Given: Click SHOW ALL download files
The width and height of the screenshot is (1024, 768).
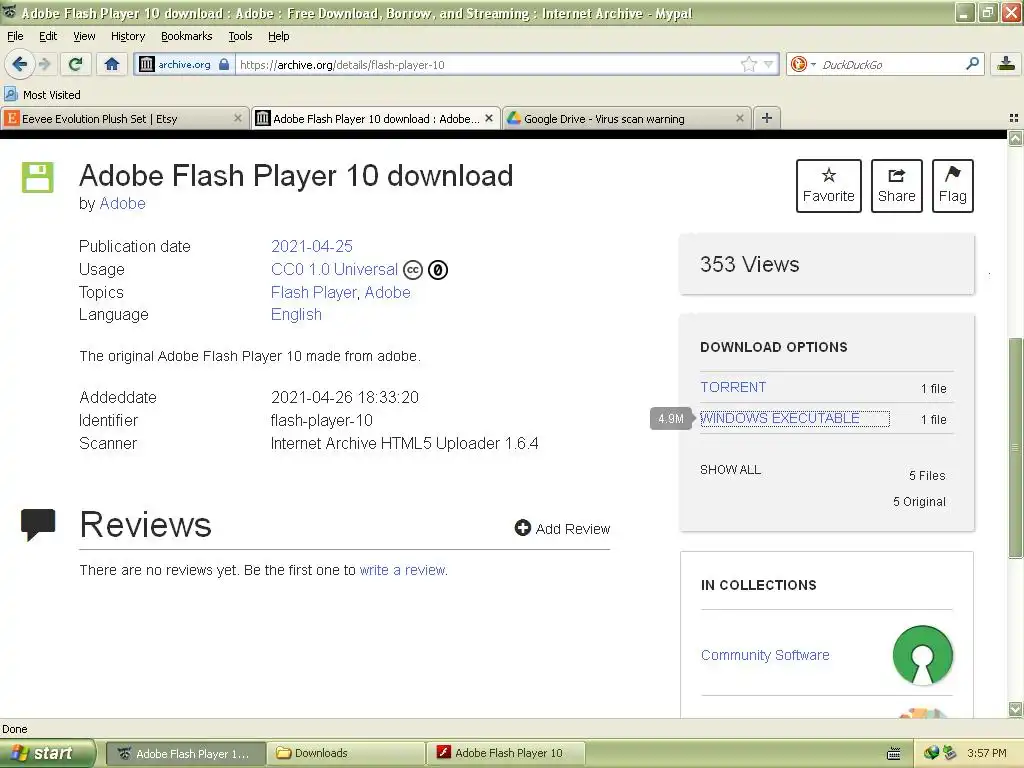Looking at the screenshot, I should (x=730, y=470).
